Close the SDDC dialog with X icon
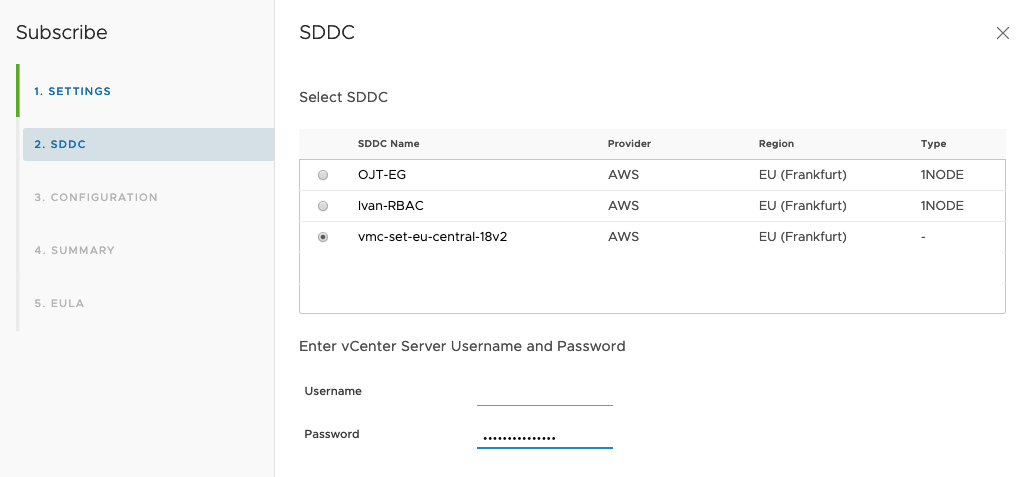This screenshot has height=477, width=1027. tap(1003, 33)
